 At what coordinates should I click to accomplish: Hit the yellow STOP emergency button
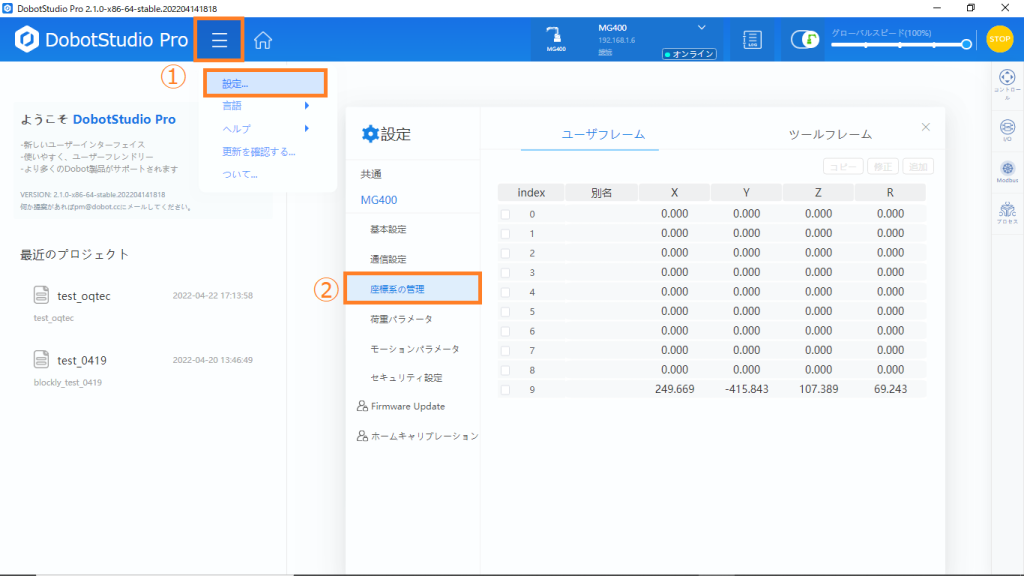(999, 39)
